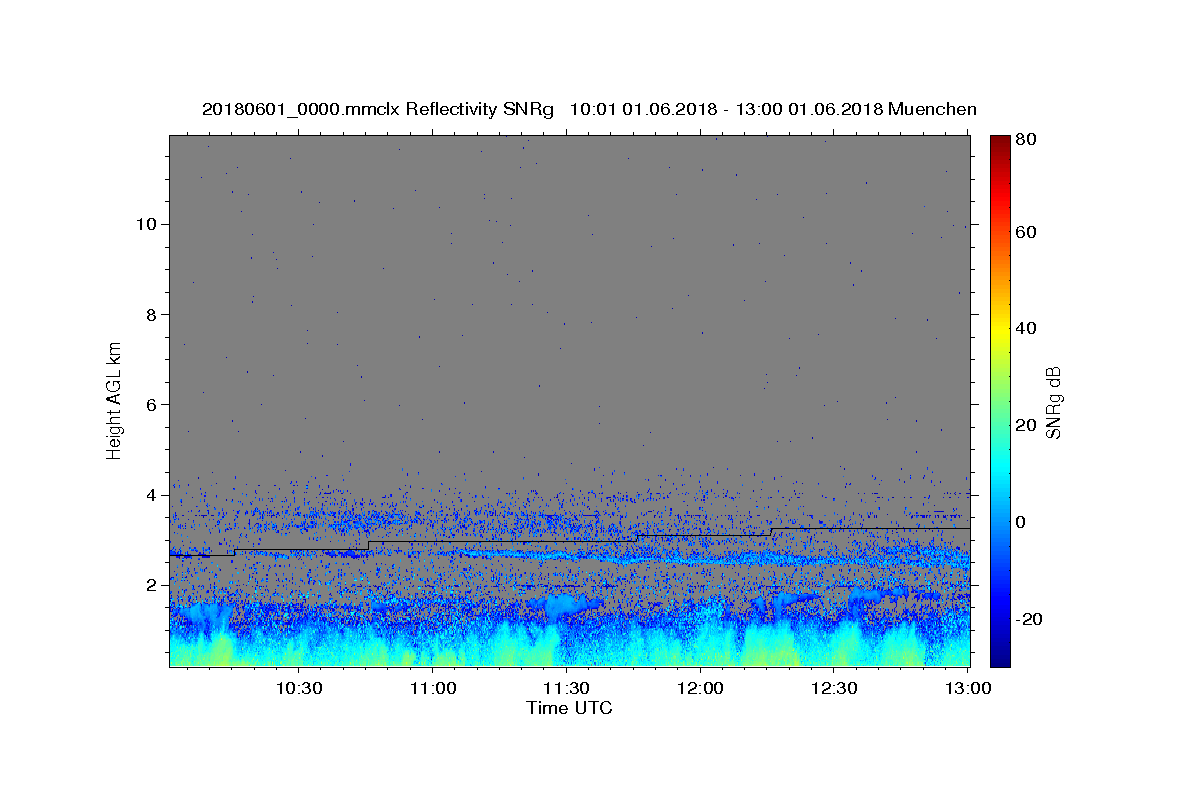The height and width of the screenshot is (800, 1200).
Task: Click the '12:30' time tick label
Action: coord(834,688)
